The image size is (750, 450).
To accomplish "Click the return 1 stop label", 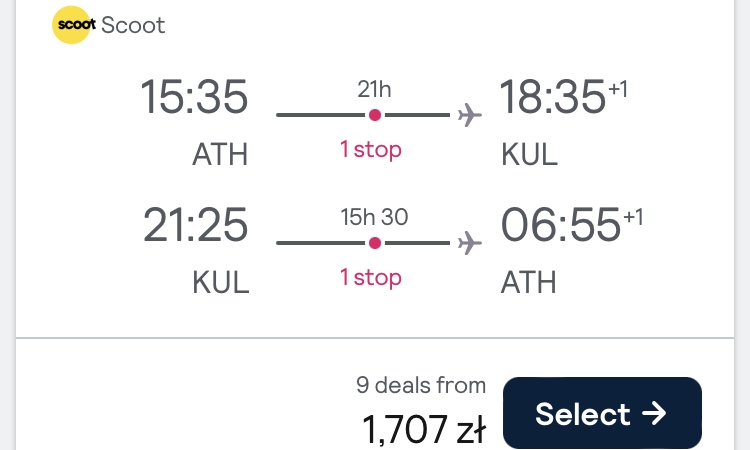I will (371, 278).
